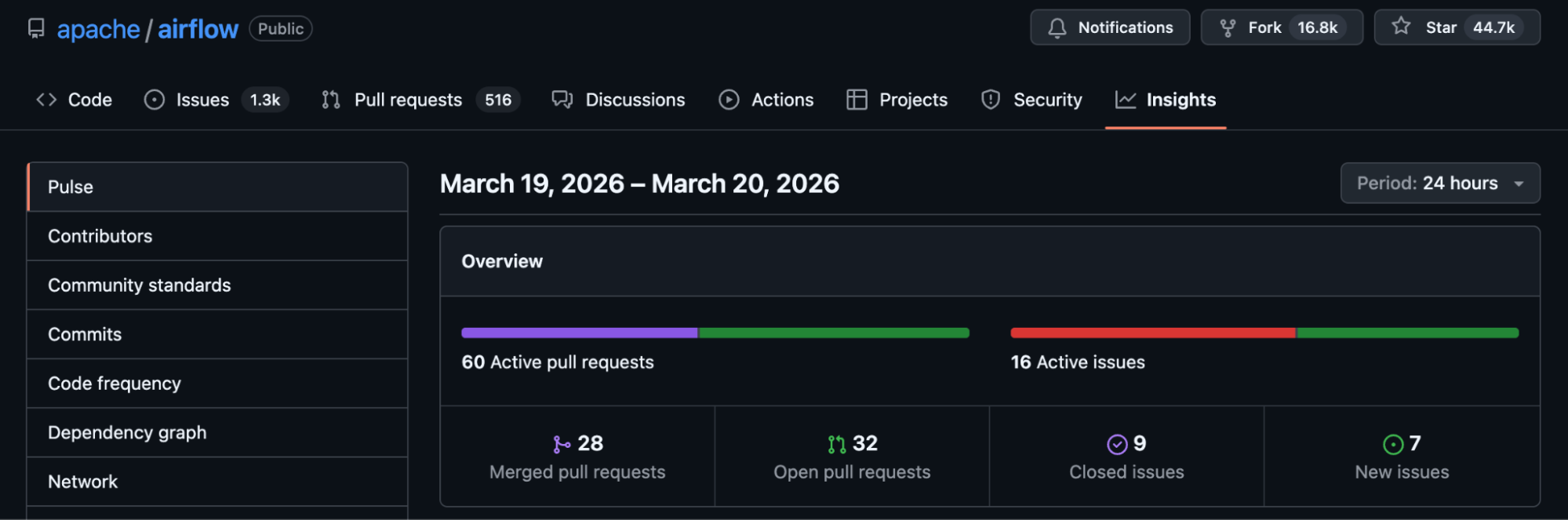Switch to the Discussions tab

pyautogui.click(x=635, y=100)
